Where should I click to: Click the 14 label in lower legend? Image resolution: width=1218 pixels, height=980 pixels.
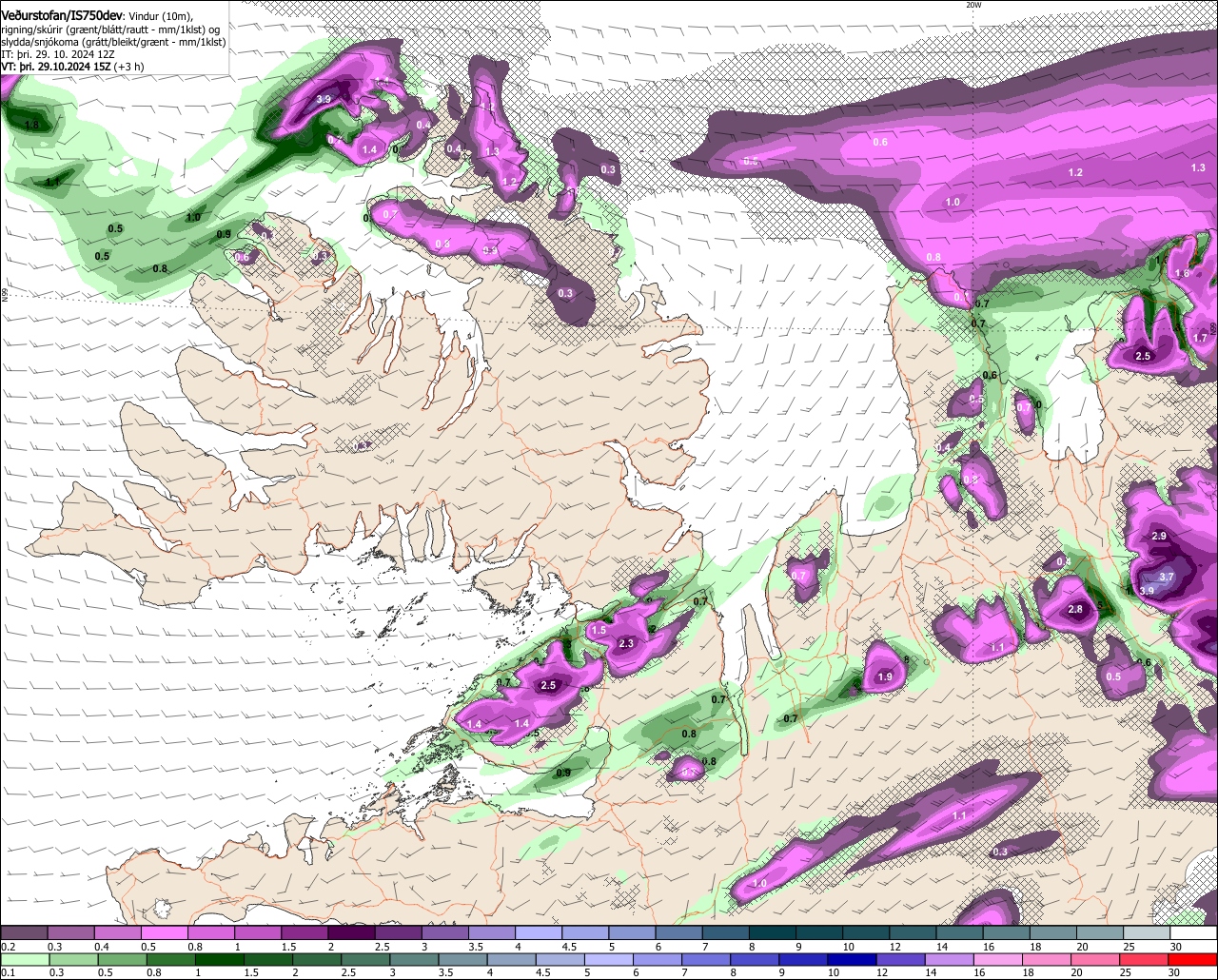932,973
